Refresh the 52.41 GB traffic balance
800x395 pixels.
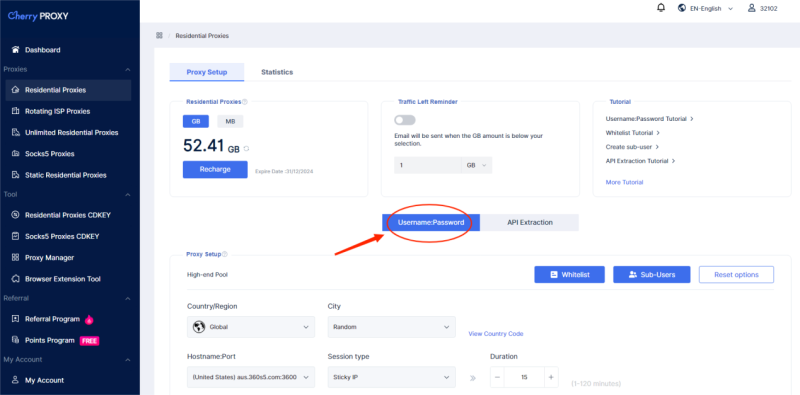pos(246,149)
